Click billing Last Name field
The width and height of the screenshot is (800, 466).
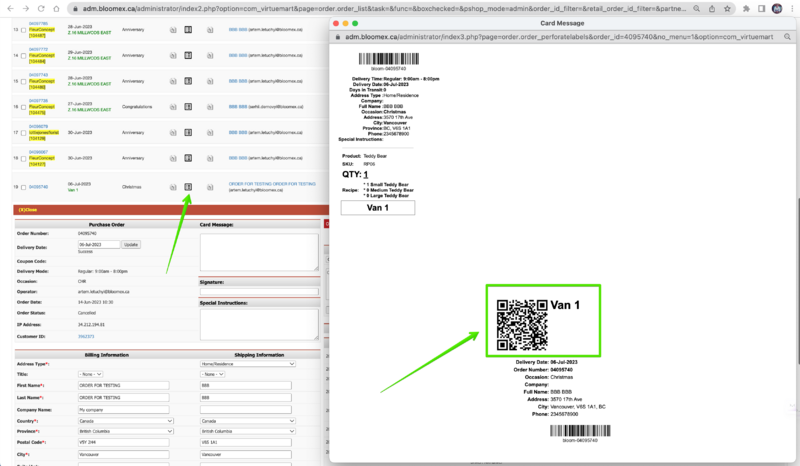[123, 397]
